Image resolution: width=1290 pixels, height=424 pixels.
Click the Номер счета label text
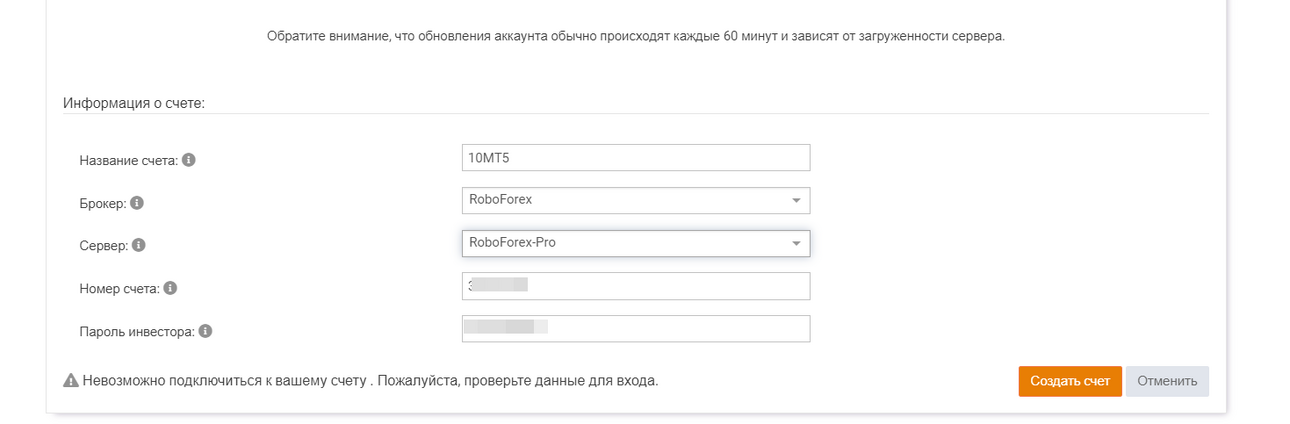point(119,288)
